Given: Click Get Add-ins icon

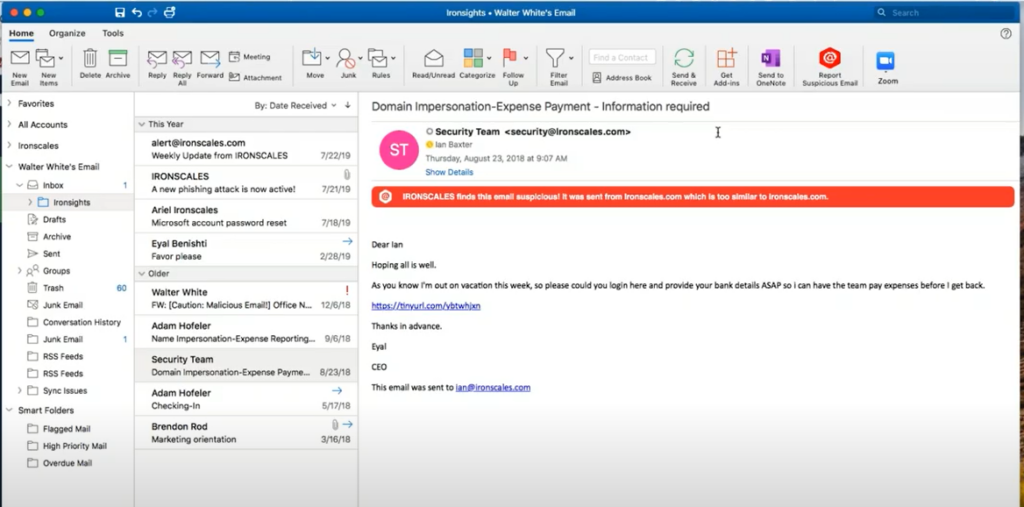Looking at the screenshot, I should (x=726, y=58).
